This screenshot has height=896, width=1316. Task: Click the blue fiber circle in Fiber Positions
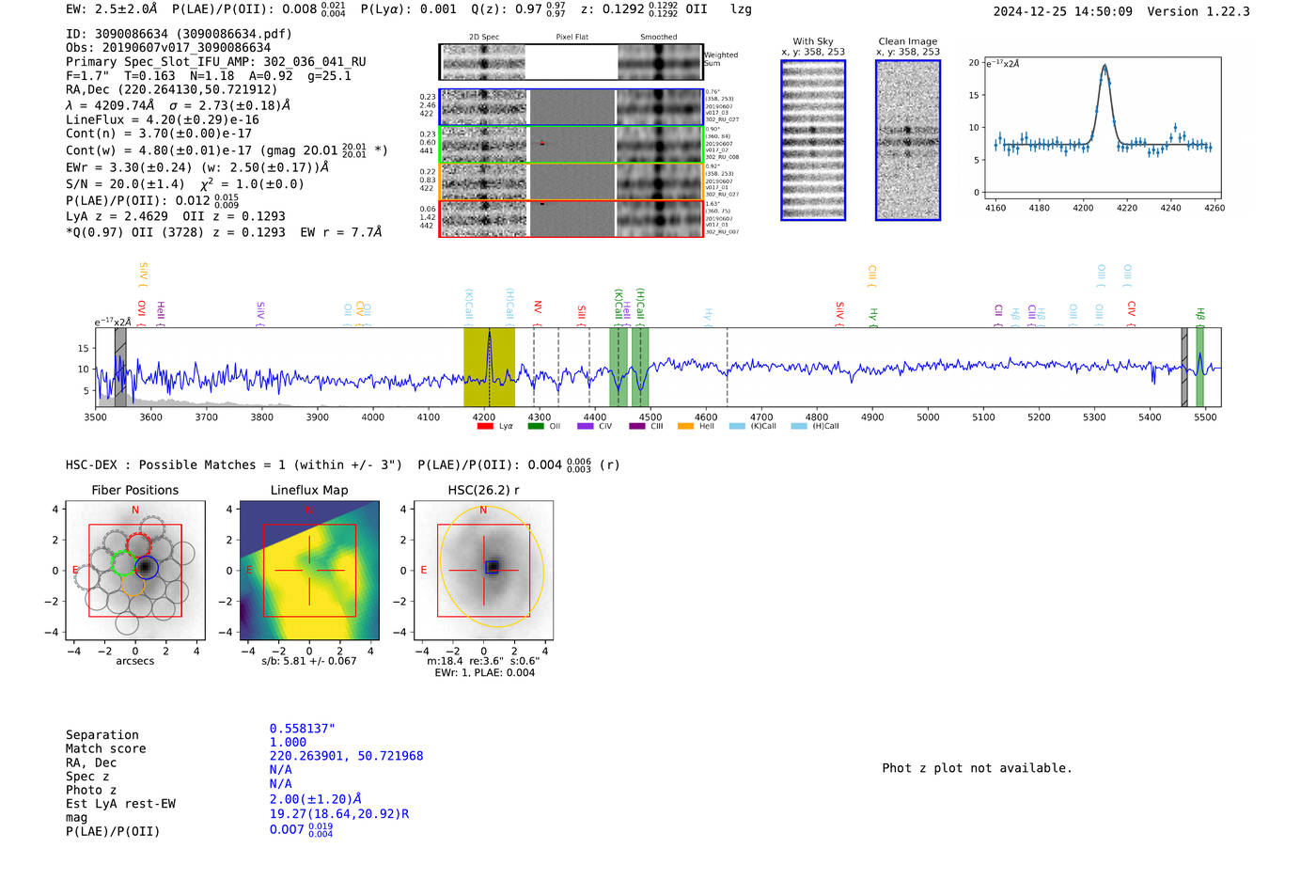click(147, 567)
